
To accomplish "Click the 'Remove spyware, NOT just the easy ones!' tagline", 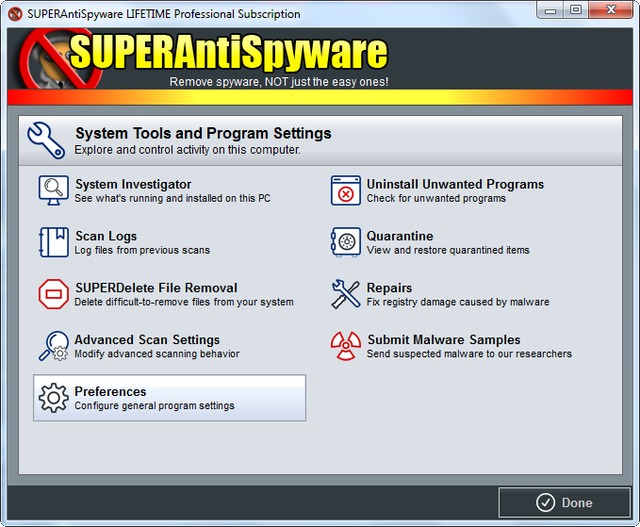I will pos(279,82).
